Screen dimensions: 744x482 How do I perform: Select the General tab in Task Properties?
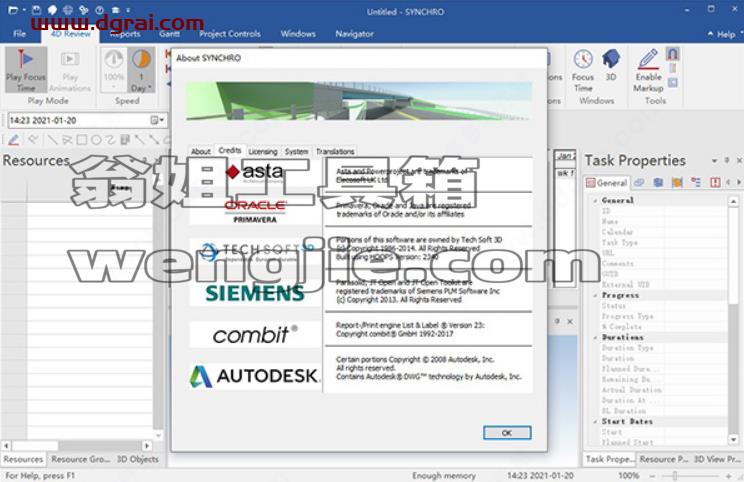coord(606,183)
